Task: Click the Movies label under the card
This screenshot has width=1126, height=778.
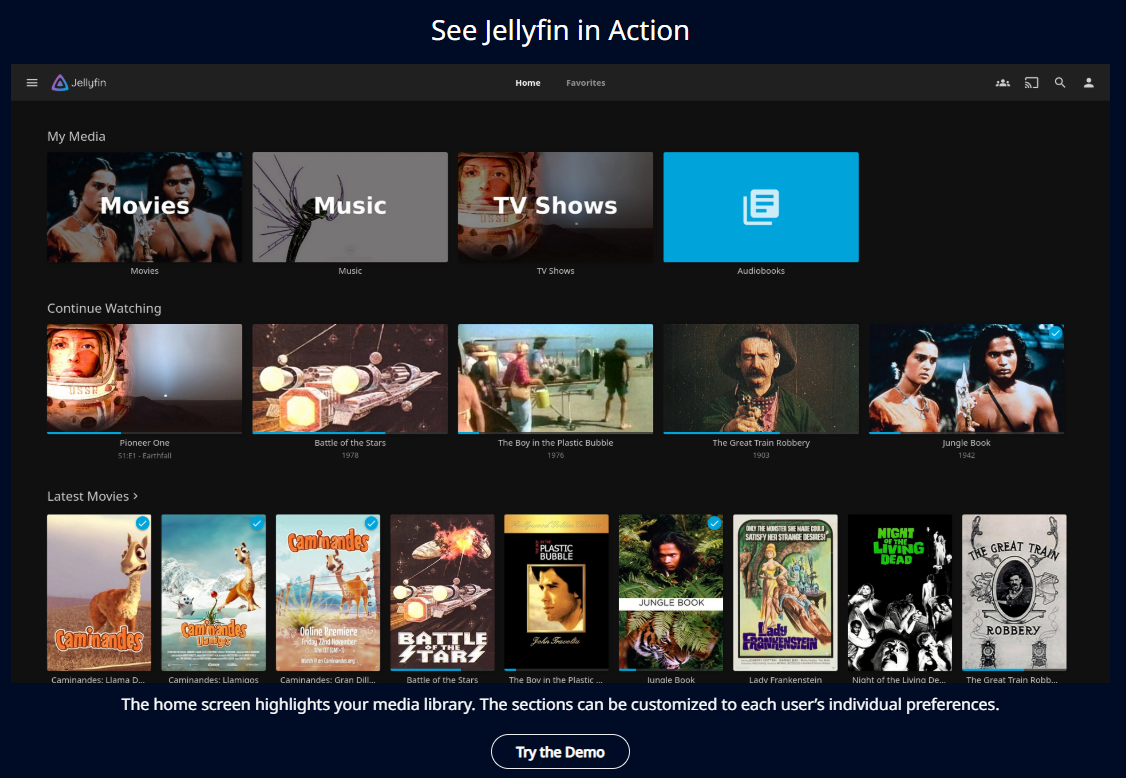Action: tap(144, 271)
